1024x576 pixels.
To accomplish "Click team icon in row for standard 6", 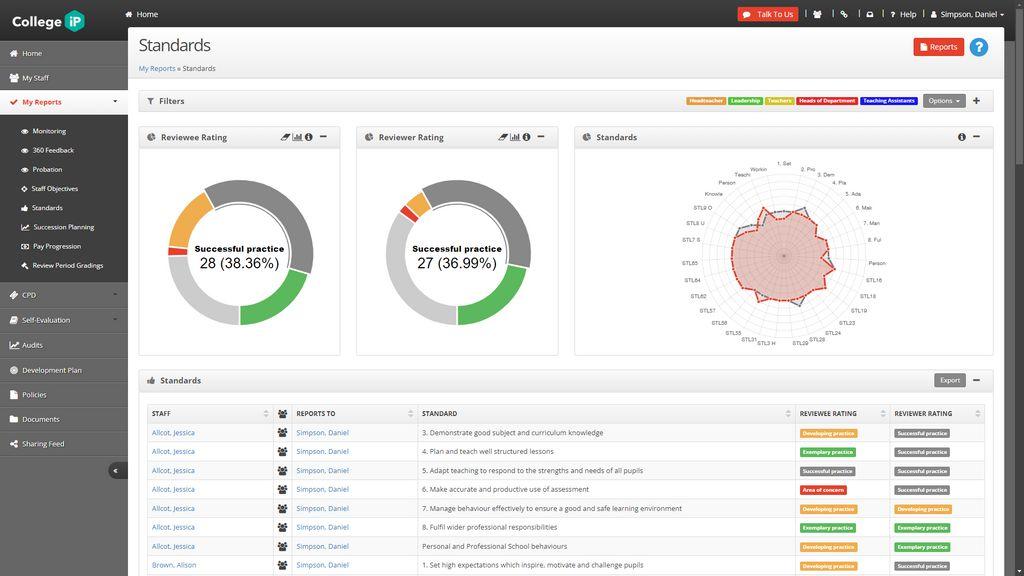I will [x=282, y=489].
